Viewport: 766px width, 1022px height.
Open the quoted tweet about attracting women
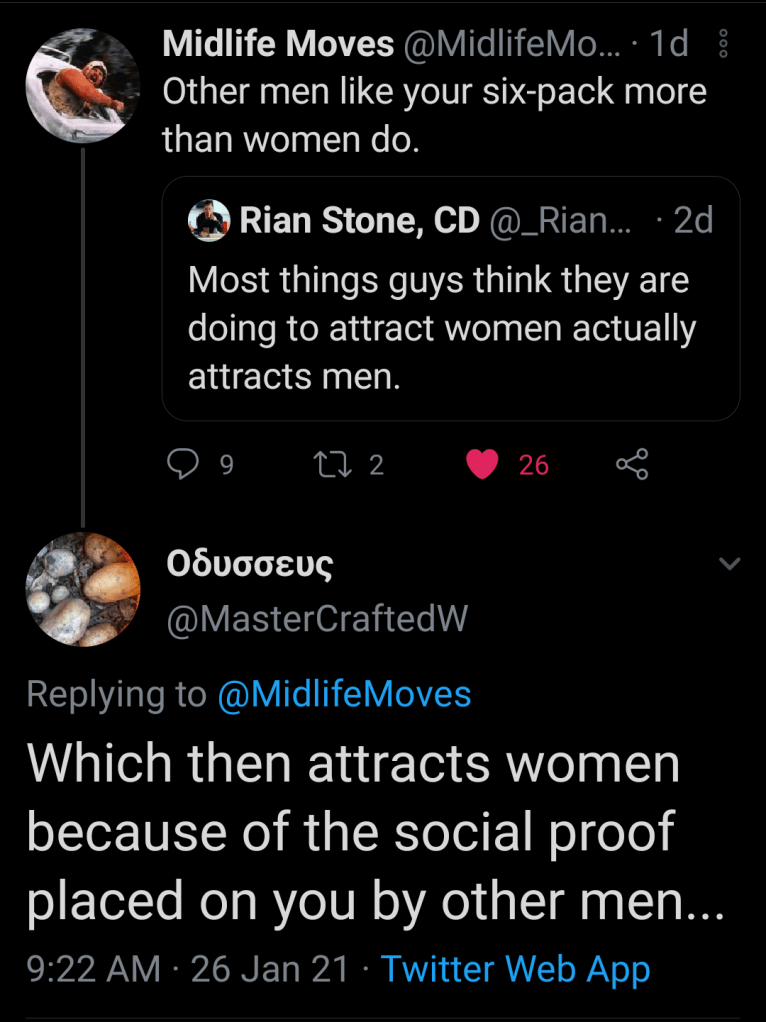pyautogui.click(x=450, y=330)
